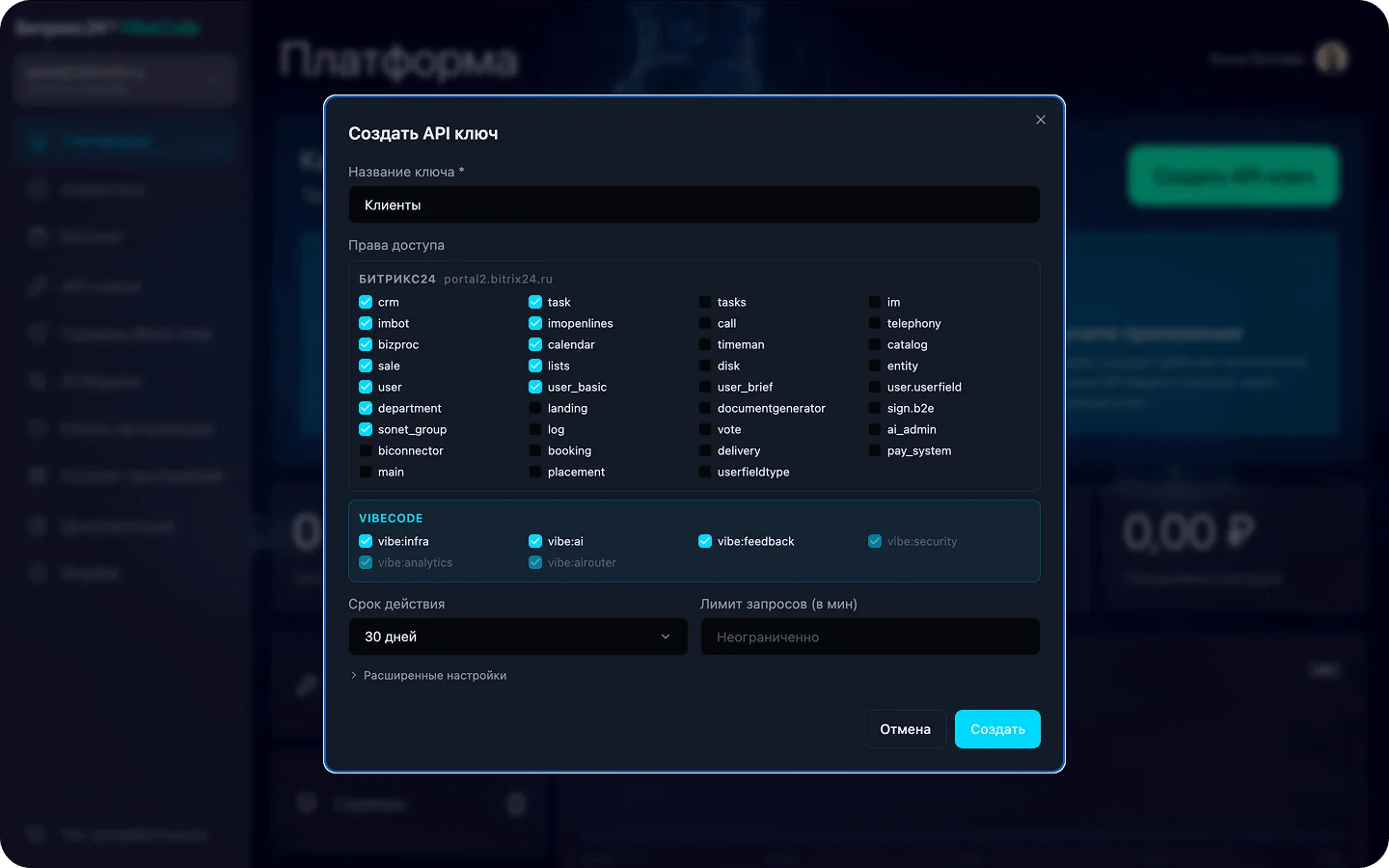
Task: Enable the tasks permission checkbox
Action: coord(705,302)
